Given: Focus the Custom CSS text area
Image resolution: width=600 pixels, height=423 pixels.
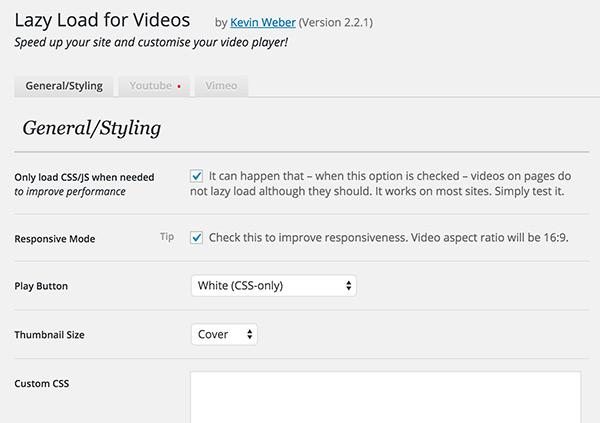Looking at the screenshot, I should [386, 397].
